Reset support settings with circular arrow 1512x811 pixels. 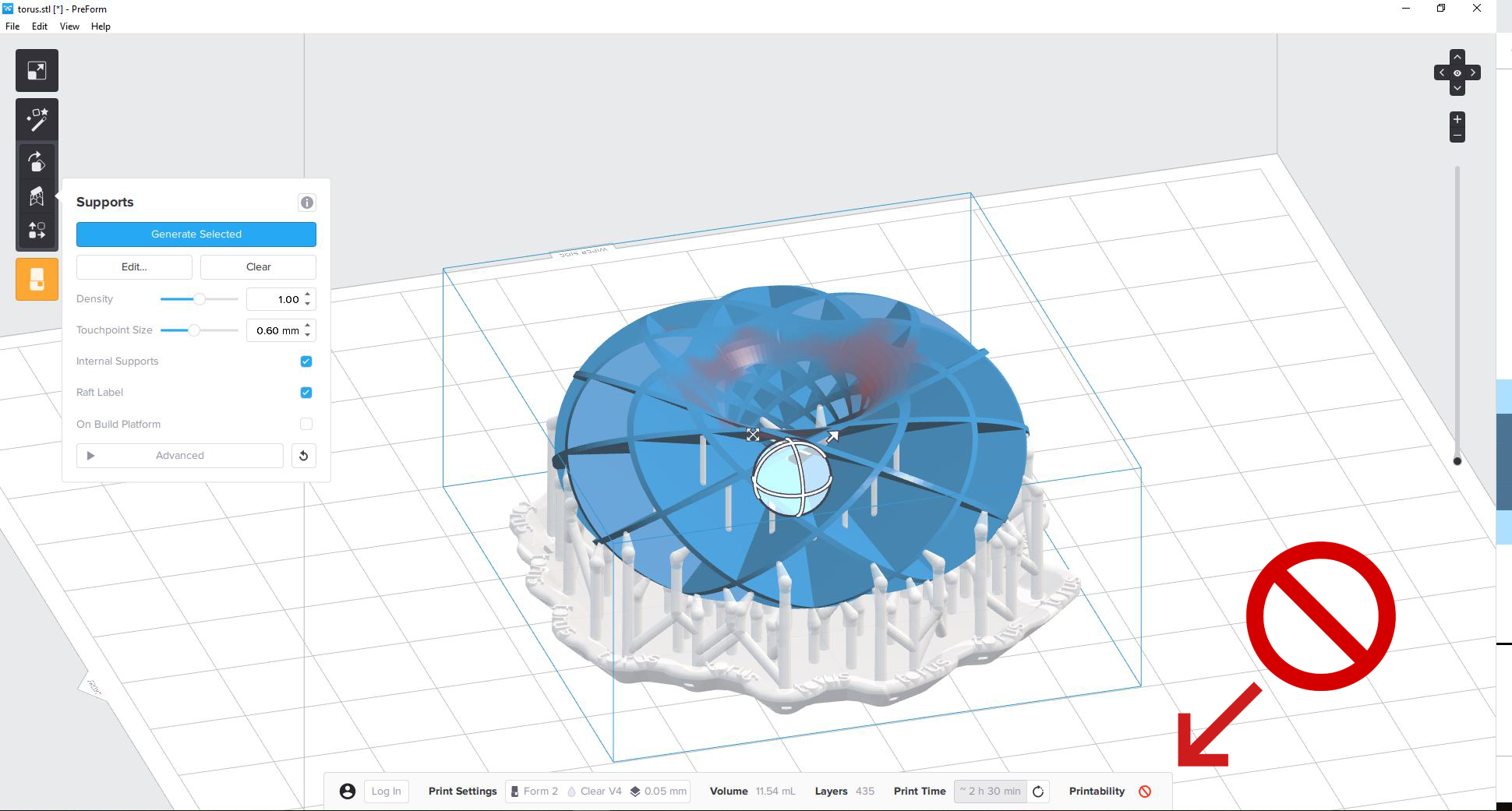click(x=304, y=456)
